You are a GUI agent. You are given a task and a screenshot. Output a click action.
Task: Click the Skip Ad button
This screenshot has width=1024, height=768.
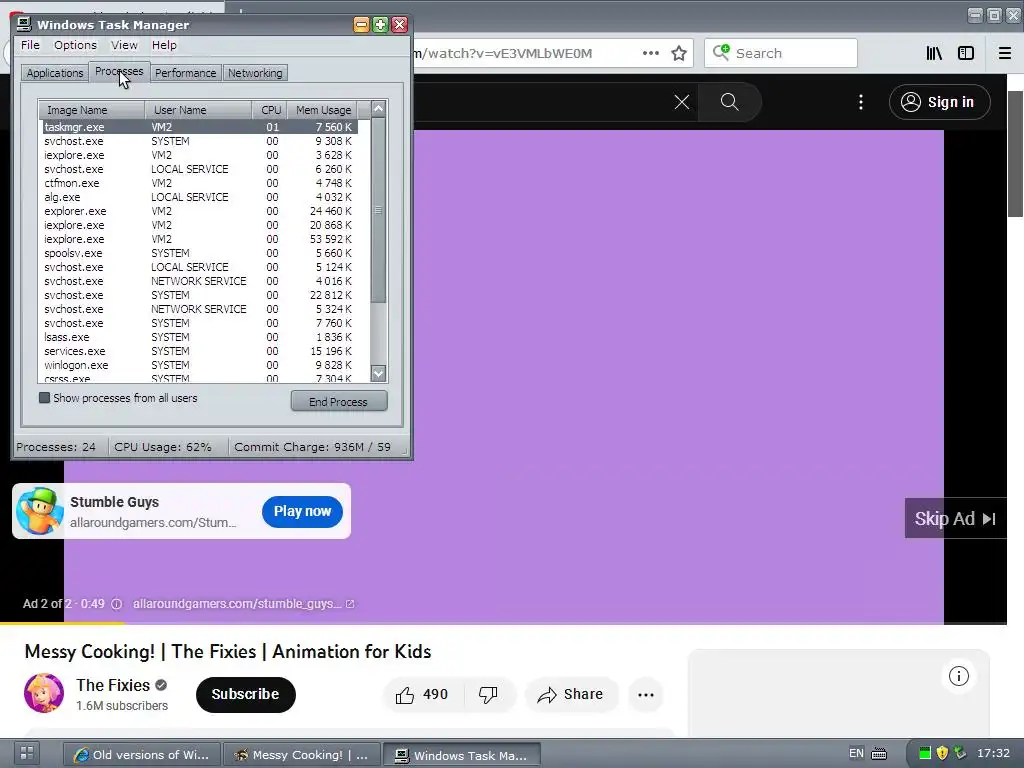[955, 519]
